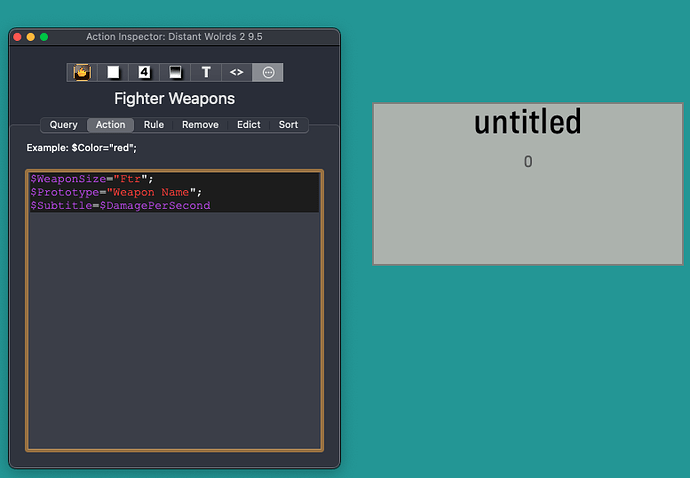
Task: Click the Action Inspector window title bar
Action: coord(174,37)
